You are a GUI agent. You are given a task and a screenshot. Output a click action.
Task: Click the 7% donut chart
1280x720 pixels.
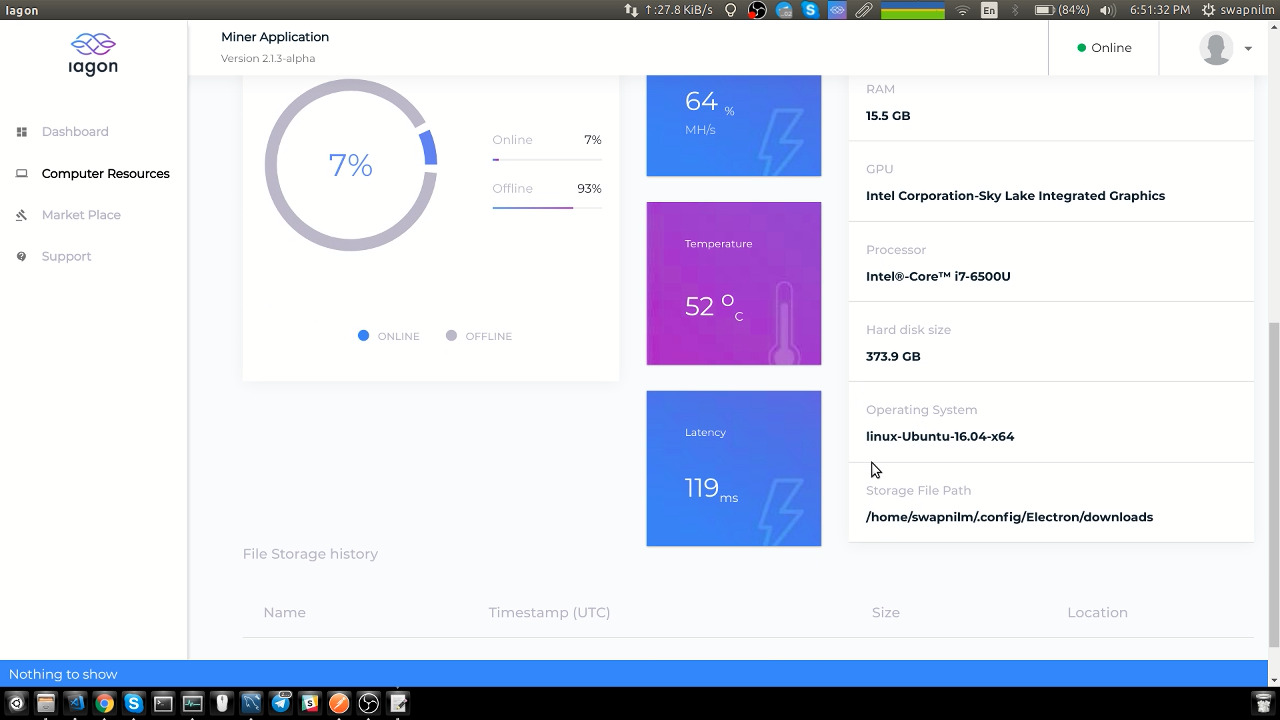point(351,165)
